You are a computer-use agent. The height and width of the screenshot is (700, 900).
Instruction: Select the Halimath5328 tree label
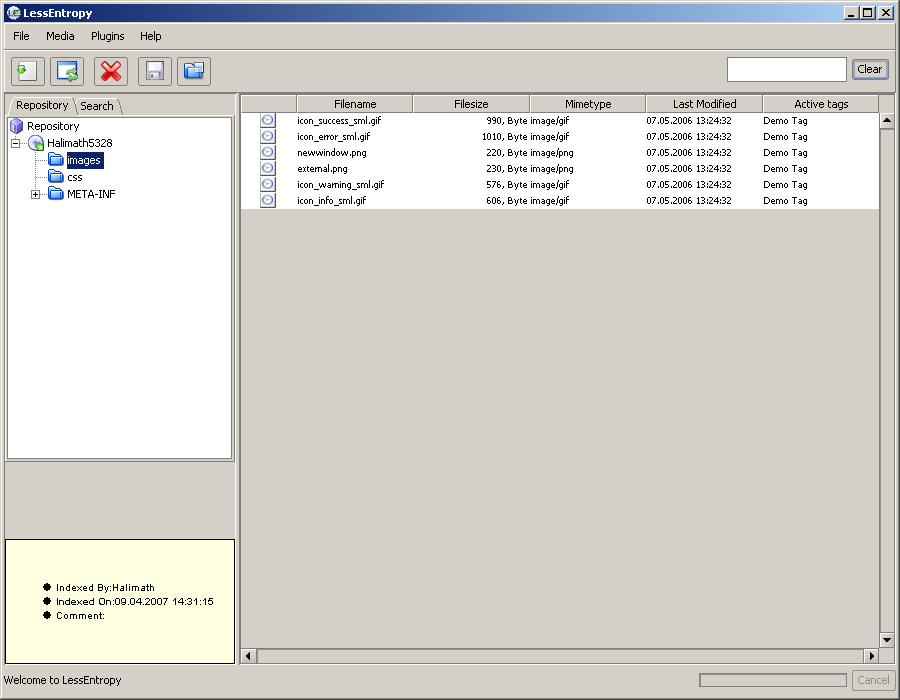[80, 143]
